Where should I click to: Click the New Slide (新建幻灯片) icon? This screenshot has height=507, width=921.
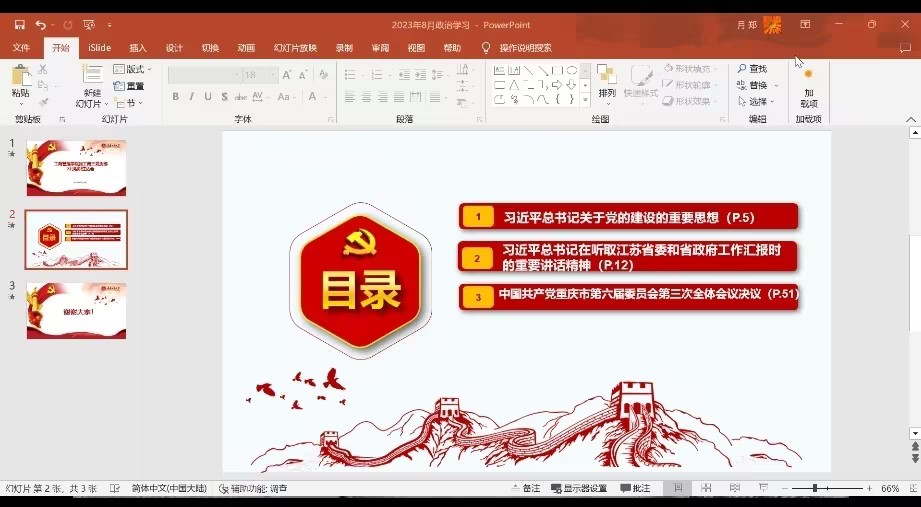point(92,77)
